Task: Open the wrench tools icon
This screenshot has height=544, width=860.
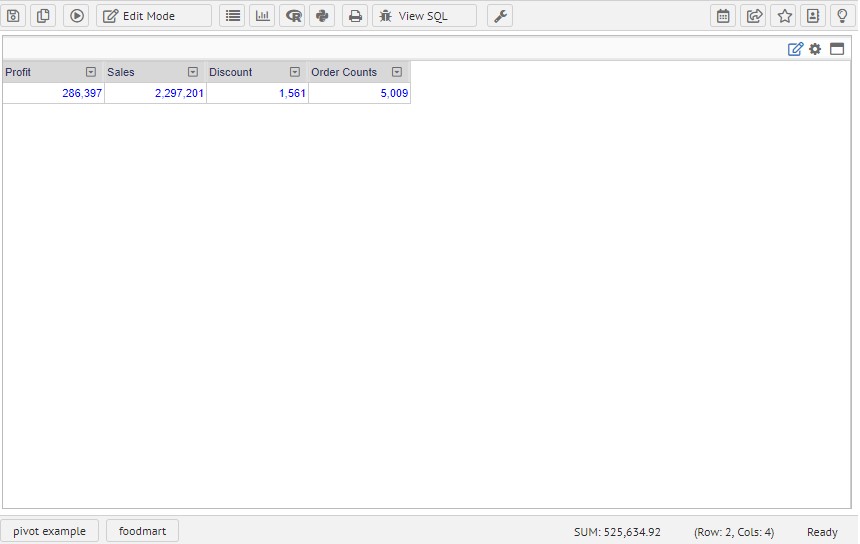Action: coord(500,16)
